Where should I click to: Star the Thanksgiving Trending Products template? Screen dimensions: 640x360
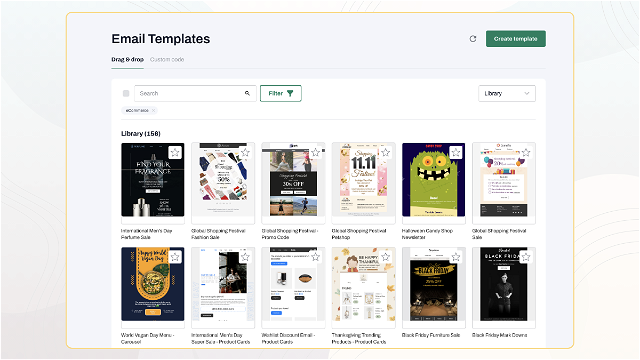386,257
